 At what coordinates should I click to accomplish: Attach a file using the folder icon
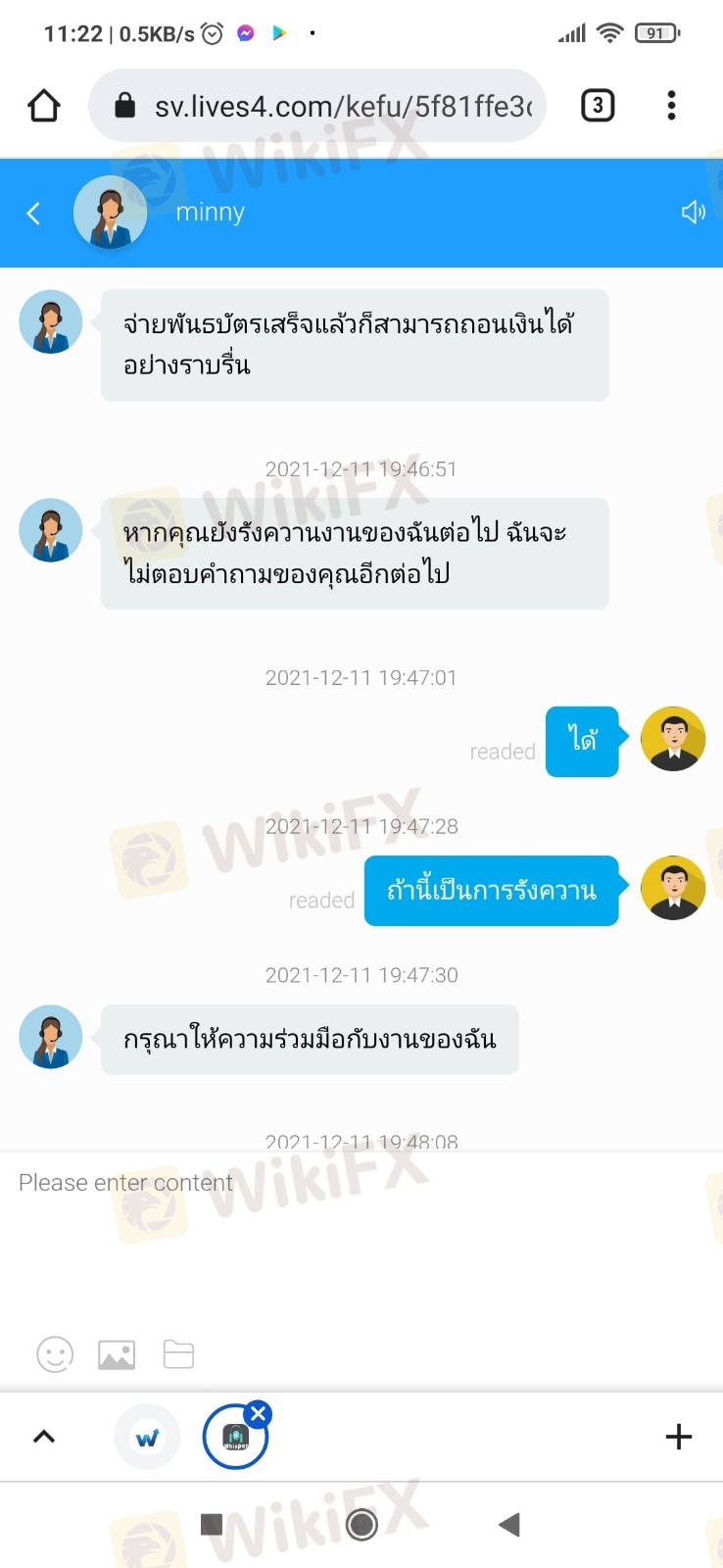coord(178,1354)
